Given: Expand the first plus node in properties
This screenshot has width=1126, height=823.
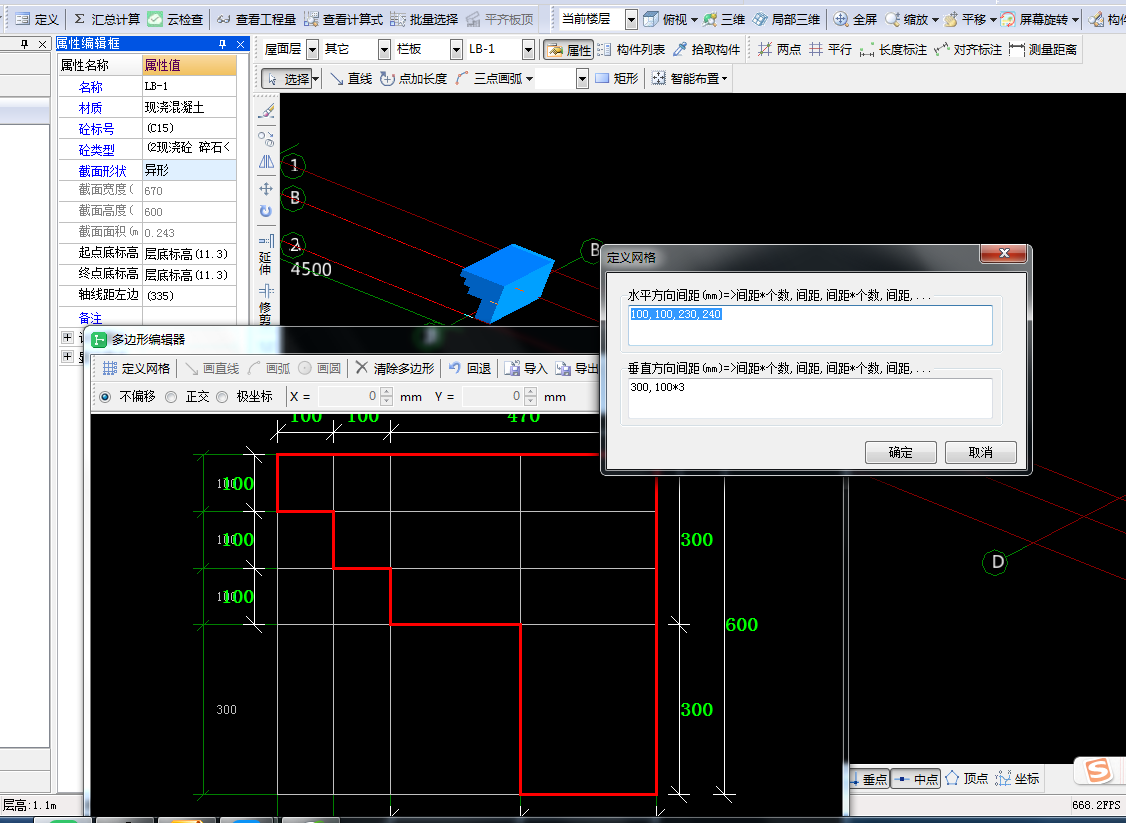Looking at the screenshot, I should click(x=68, y=338).
